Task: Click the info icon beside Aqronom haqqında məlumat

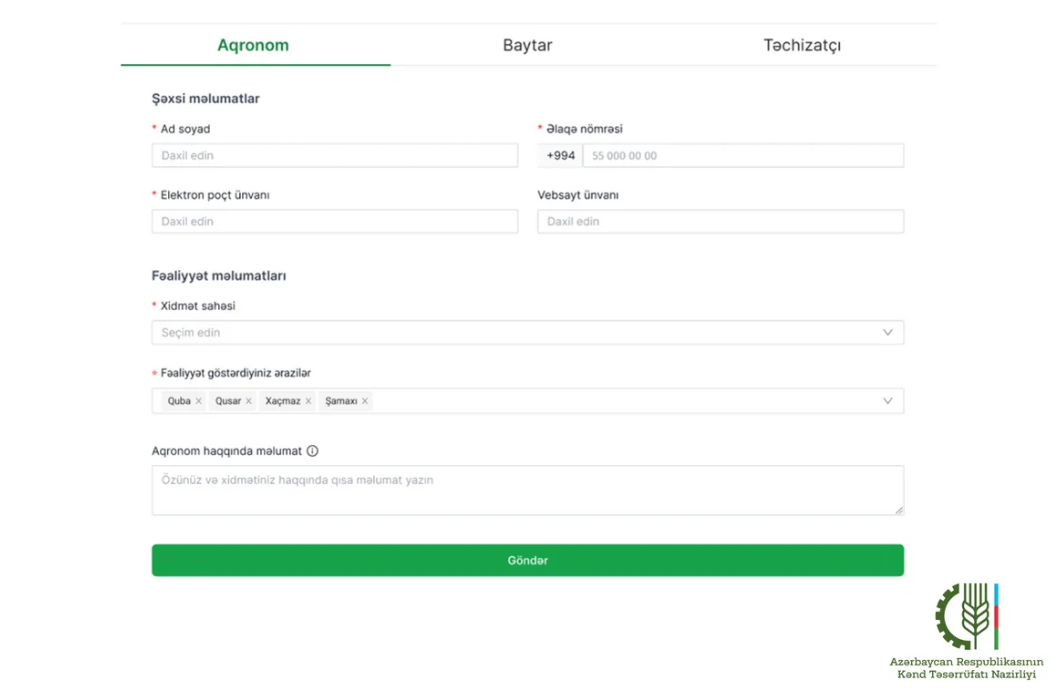Action: (313, 451)
